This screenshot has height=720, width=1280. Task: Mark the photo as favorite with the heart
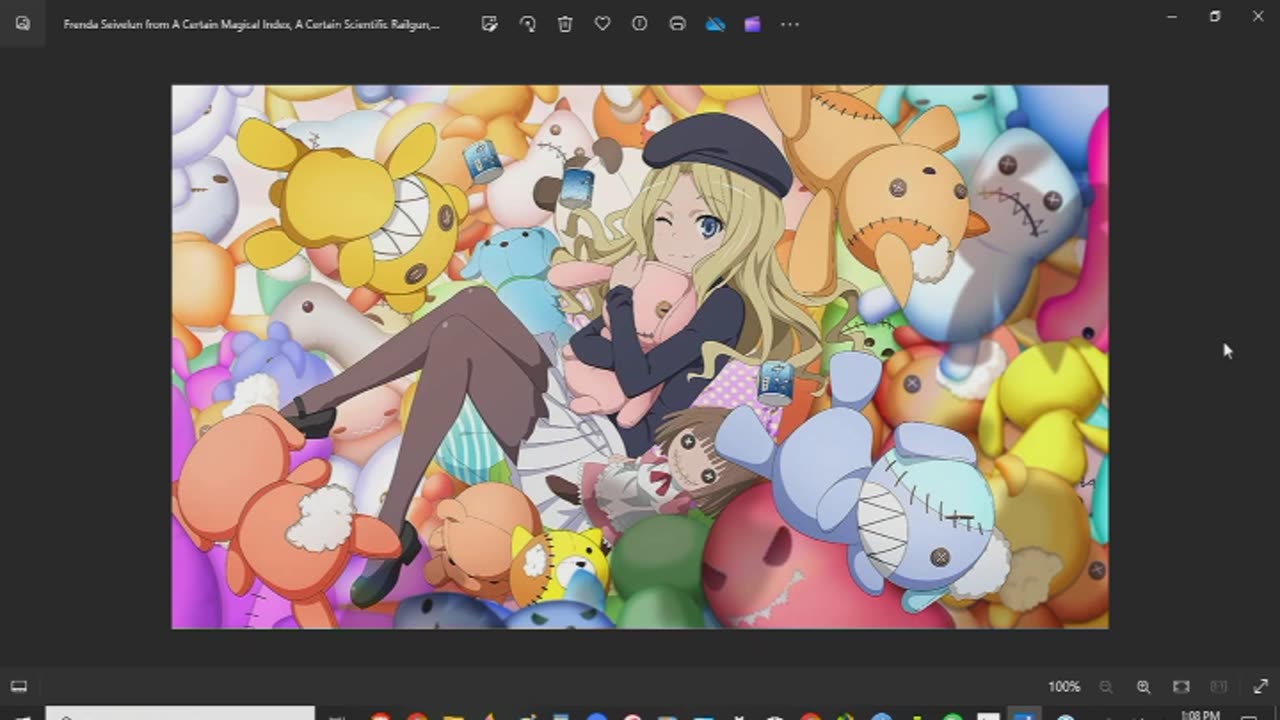tap(602, 24)
